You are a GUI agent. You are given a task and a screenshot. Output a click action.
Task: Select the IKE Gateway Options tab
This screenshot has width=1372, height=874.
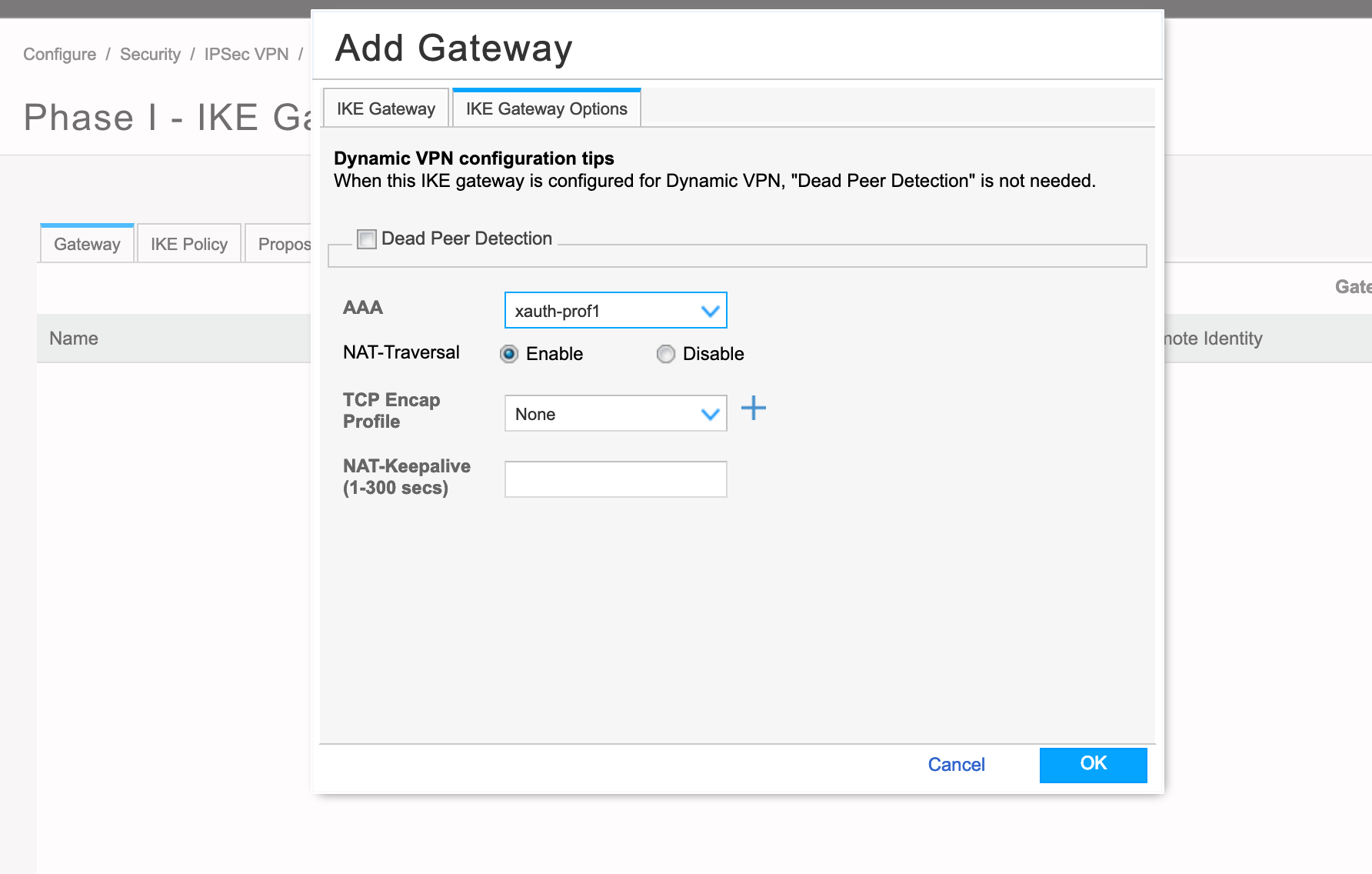(546, 108)
